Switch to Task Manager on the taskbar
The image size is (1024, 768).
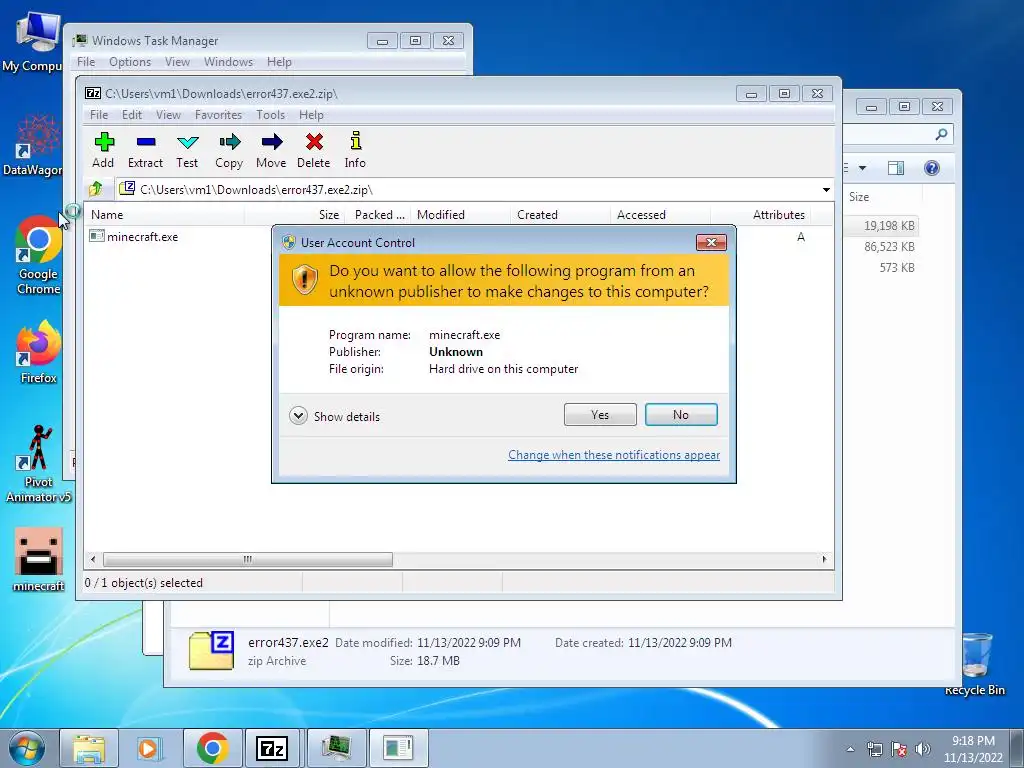pos(336,748)
